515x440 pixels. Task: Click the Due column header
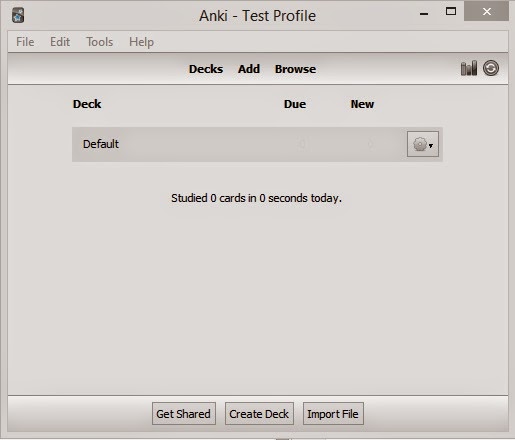pos(295,104)
